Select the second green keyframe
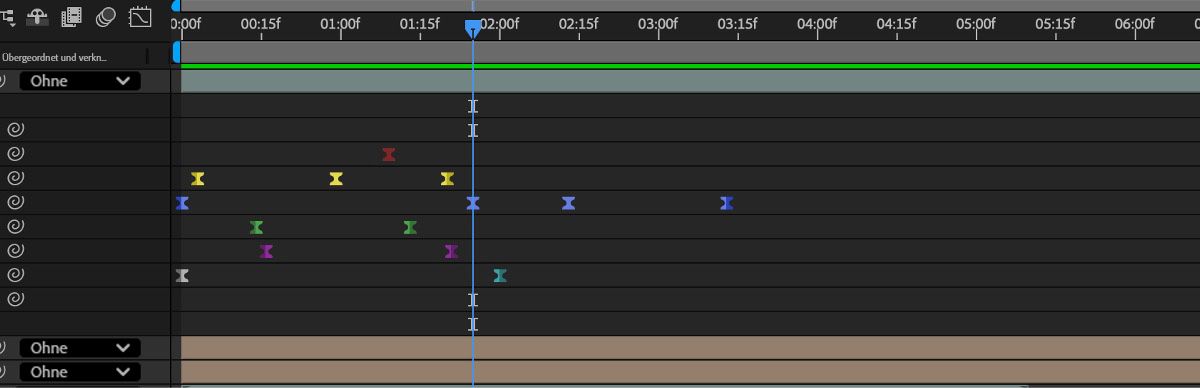This screenshot has height=388, width=1200. (x=410, y=227)
